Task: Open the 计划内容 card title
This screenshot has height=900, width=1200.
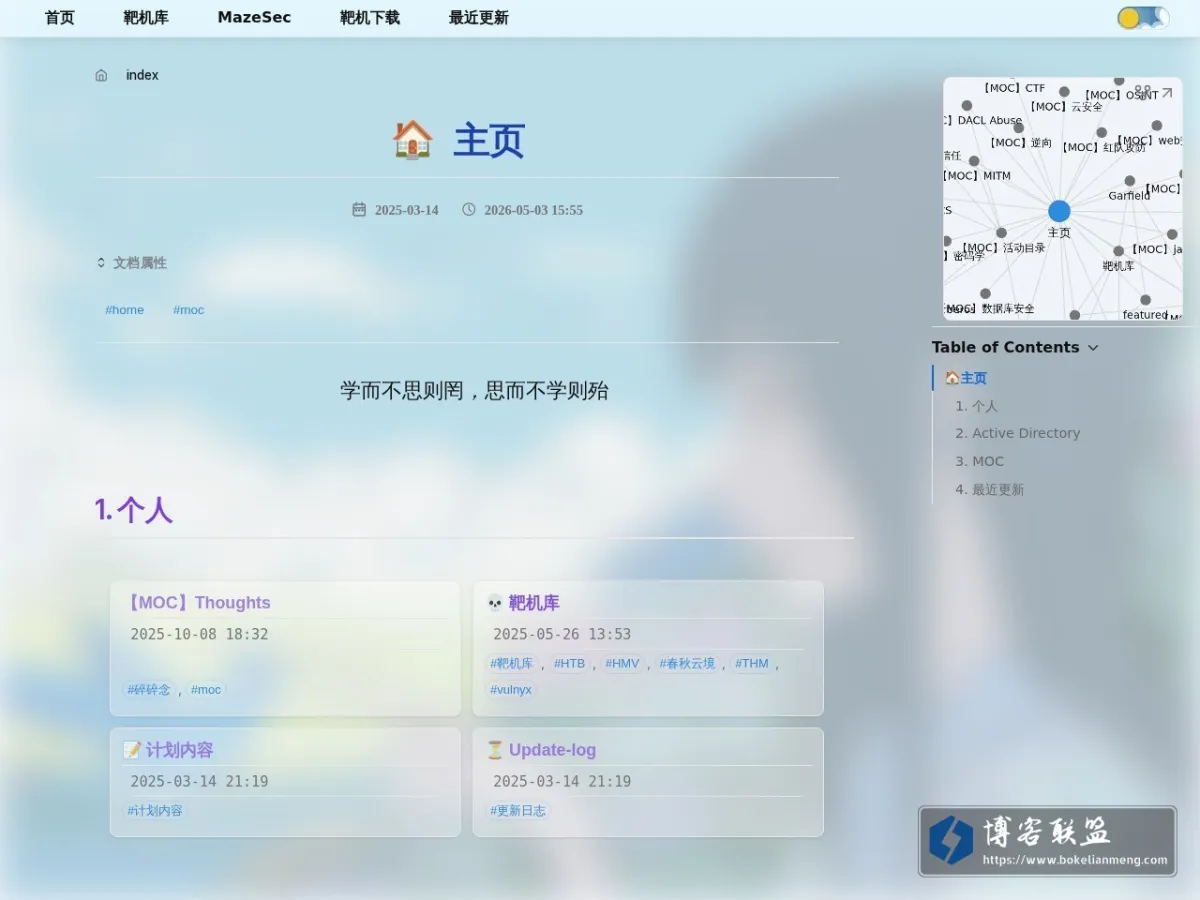Action: pos(180,750)
